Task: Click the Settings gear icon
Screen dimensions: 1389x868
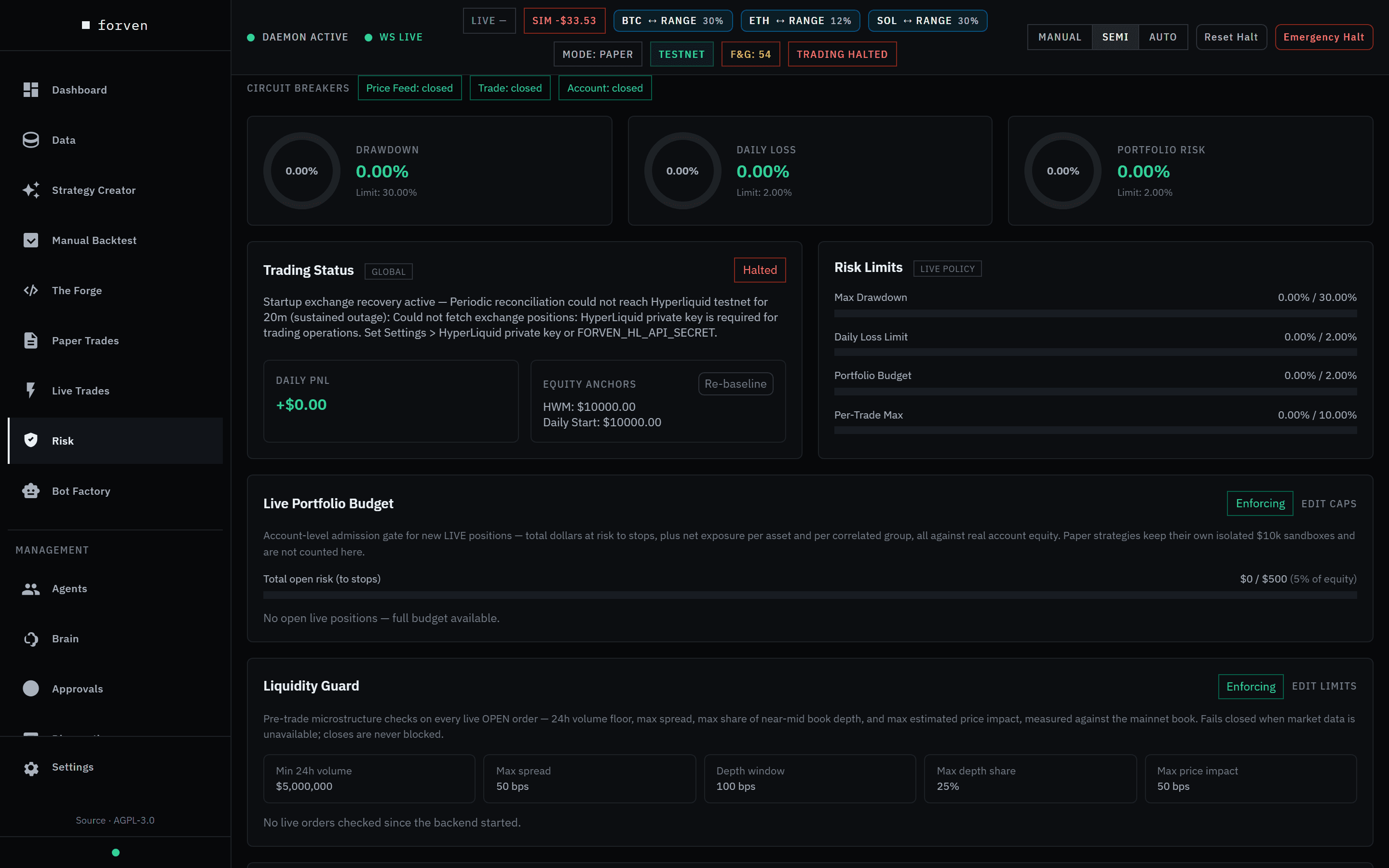Action: tap(31, 768)
